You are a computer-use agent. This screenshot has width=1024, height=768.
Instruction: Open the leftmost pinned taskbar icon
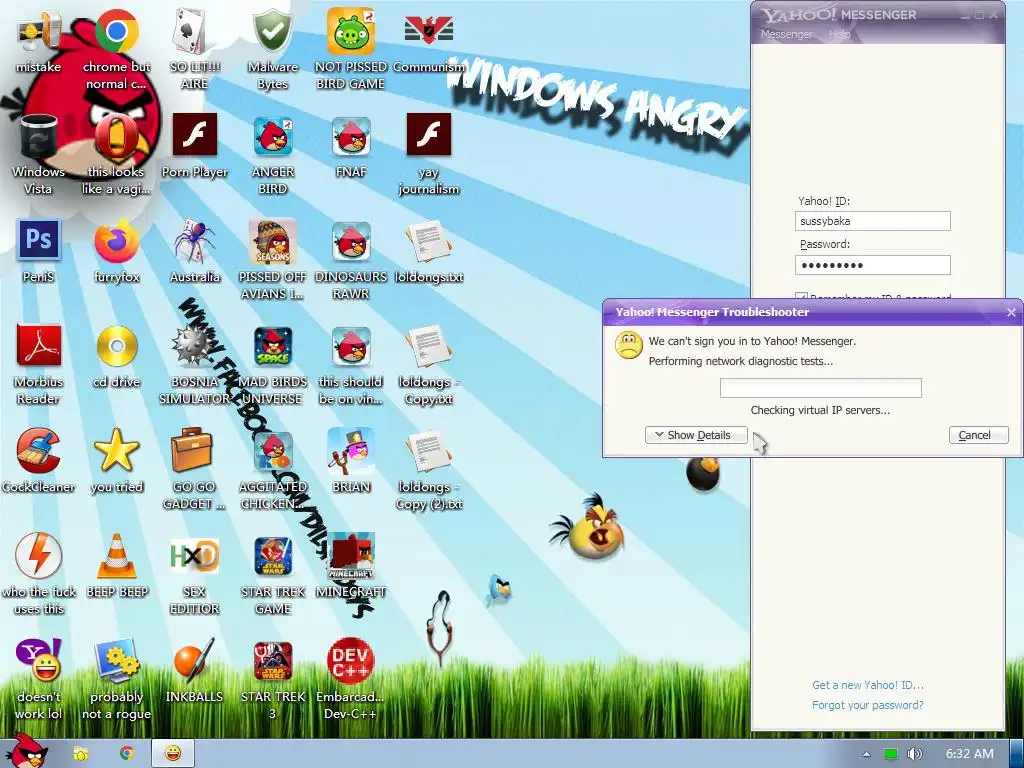80,753
